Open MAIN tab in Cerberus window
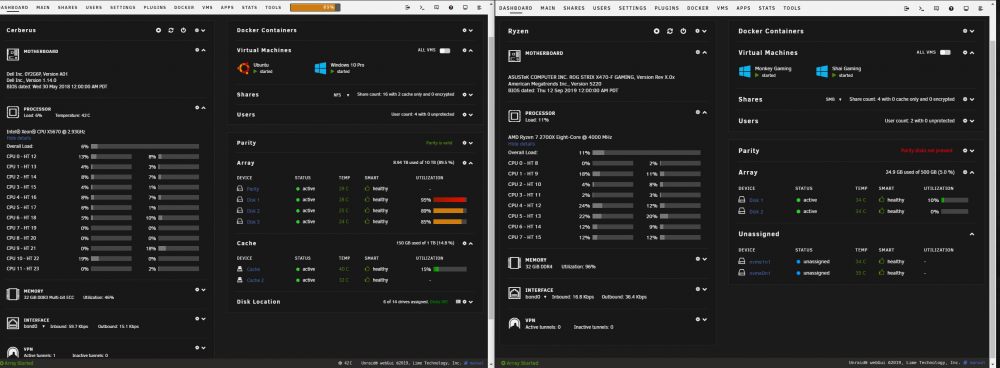1000x368 pixels. point(43,8)
